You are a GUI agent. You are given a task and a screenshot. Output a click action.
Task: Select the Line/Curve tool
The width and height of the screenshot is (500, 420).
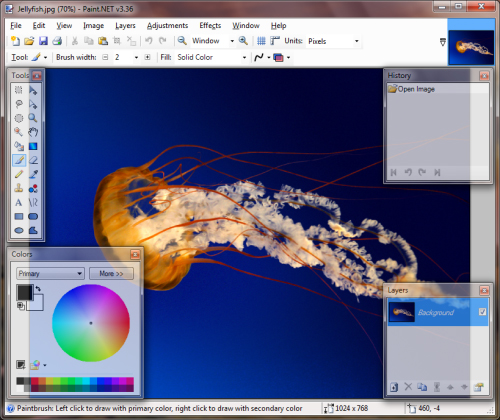(x=33, y=202)
